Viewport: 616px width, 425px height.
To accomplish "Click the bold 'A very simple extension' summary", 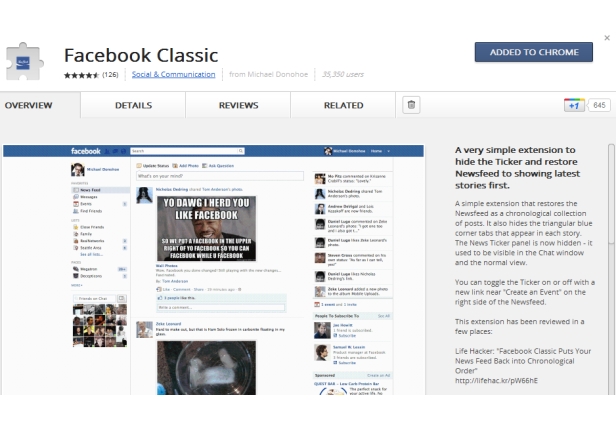I will click(517, 168).
